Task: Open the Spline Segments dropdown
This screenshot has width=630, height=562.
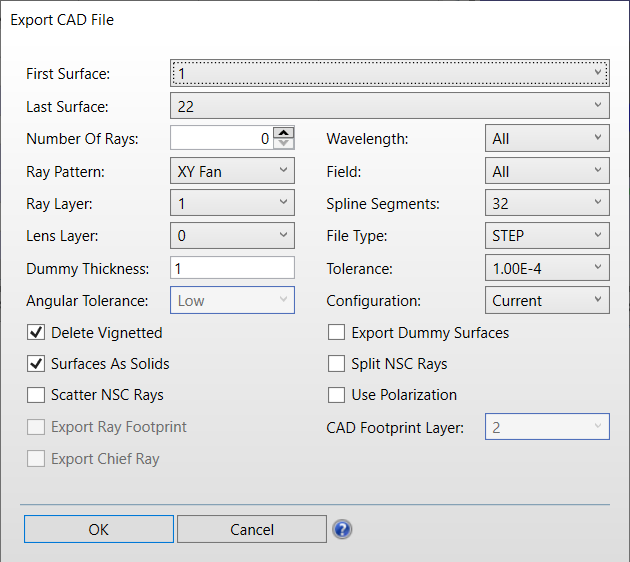Action: (547, 203)
